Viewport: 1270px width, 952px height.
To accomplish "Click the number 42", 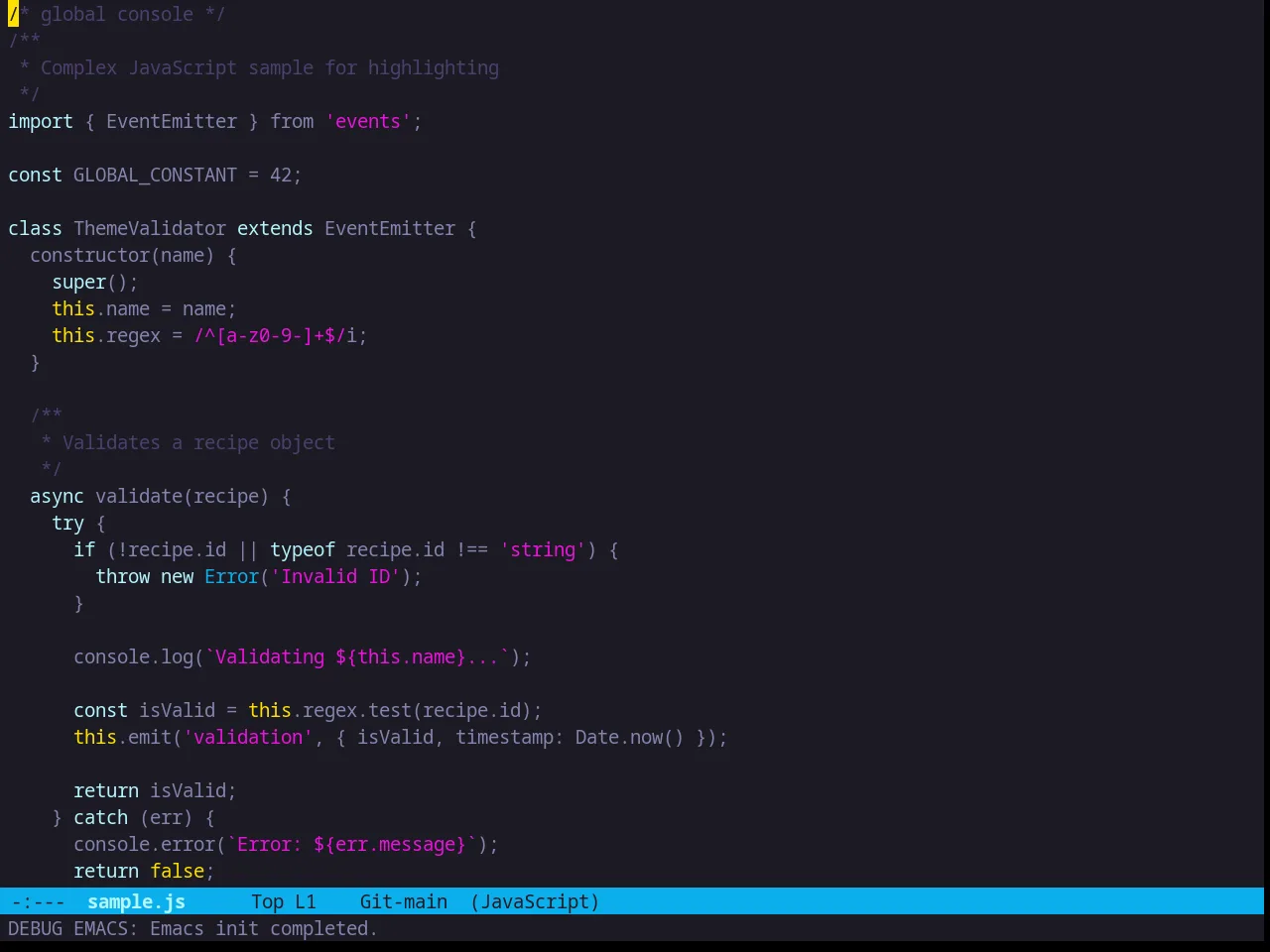I will click(x=281, y=175).
